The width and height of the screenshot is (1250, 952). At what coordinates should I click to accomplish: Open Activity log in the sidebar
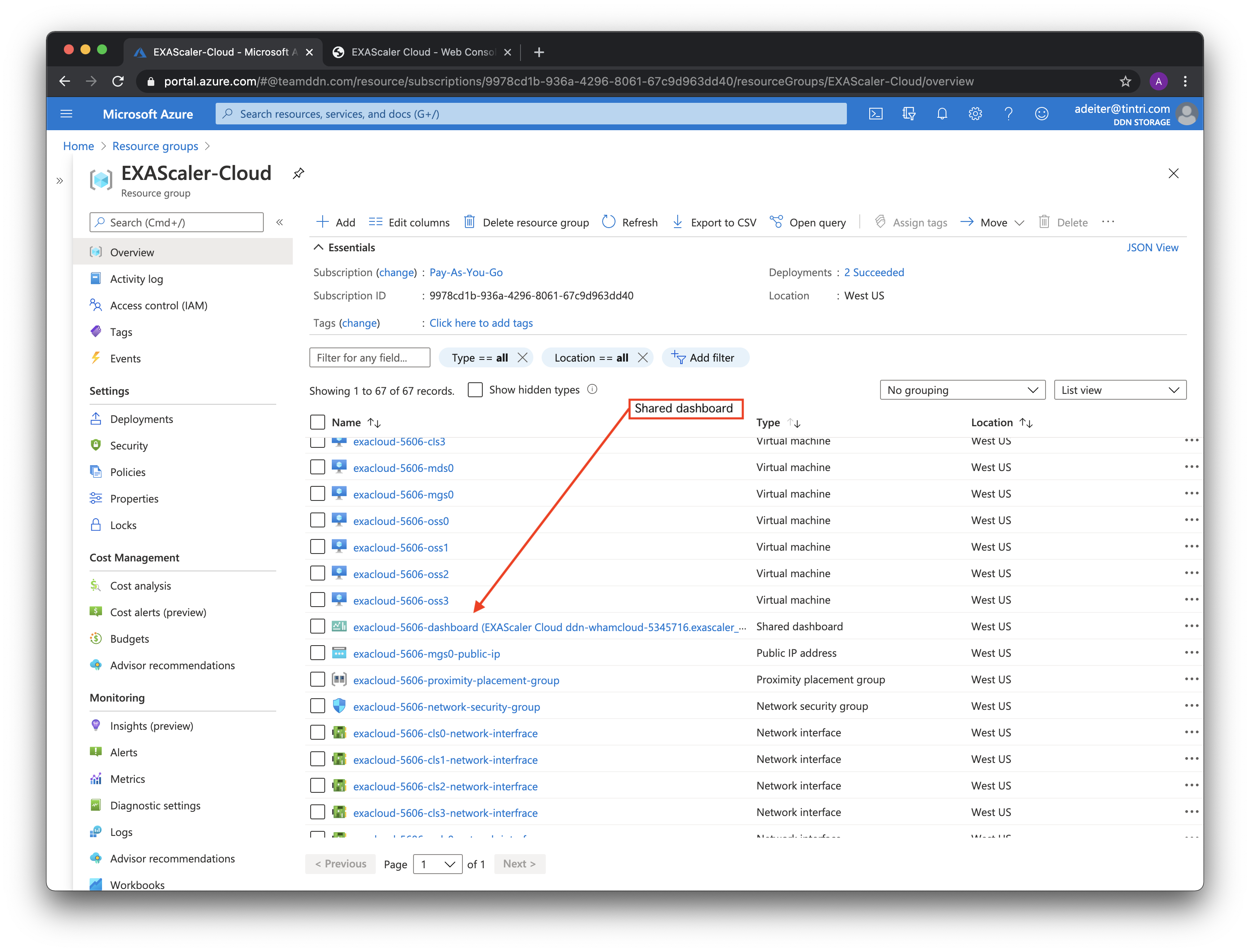click(136, 279)
